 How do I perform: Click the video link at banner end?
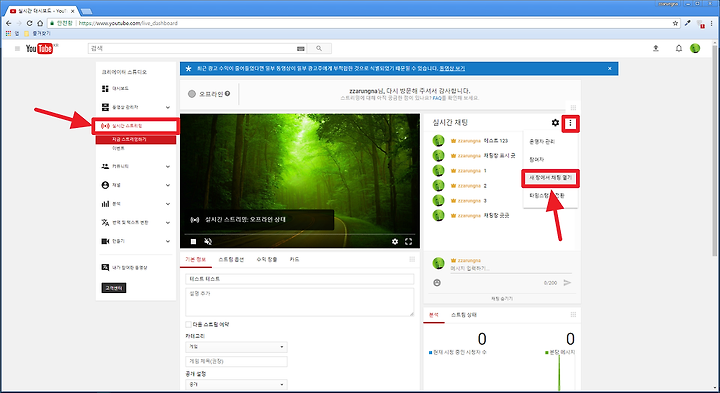pyautogui.click(x=452, y=68)
